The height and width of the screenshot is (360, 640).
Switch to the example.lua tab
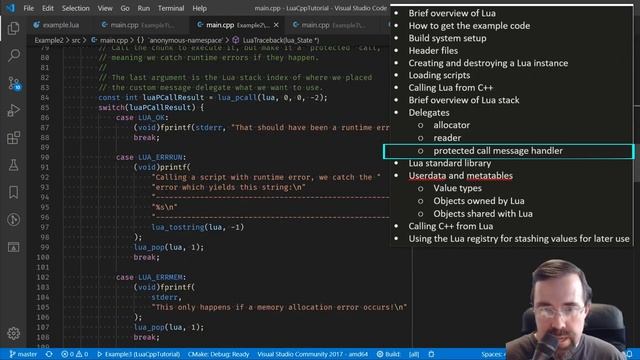coord(61,25)
